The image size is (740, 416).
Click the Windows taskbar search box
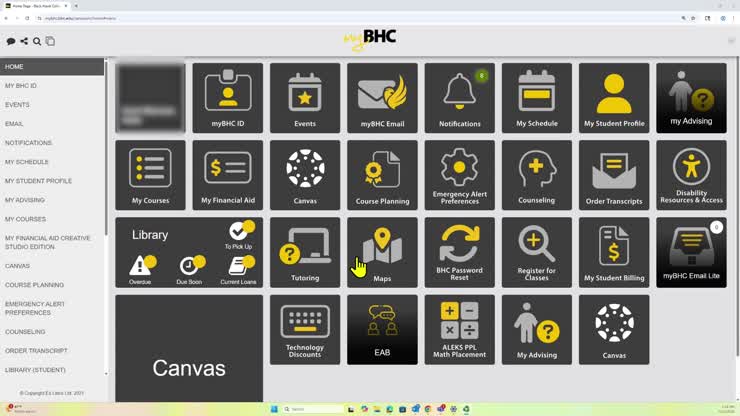(x=312, y=409)
